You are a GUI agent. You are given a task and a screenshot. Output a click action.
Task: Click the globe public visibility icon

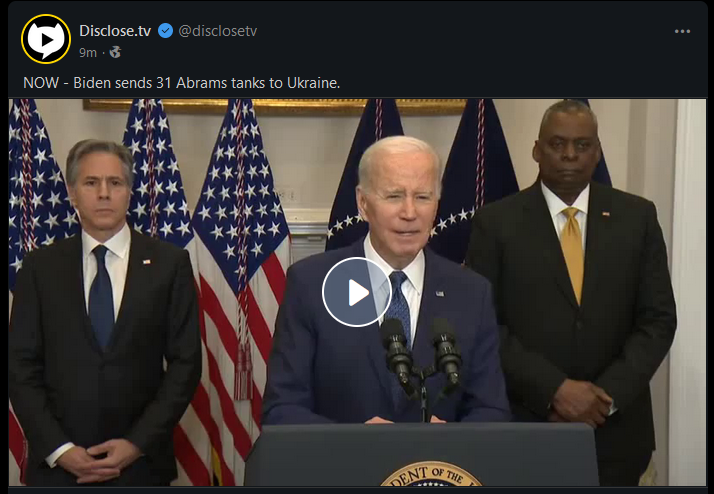click(x=116, y=52)
